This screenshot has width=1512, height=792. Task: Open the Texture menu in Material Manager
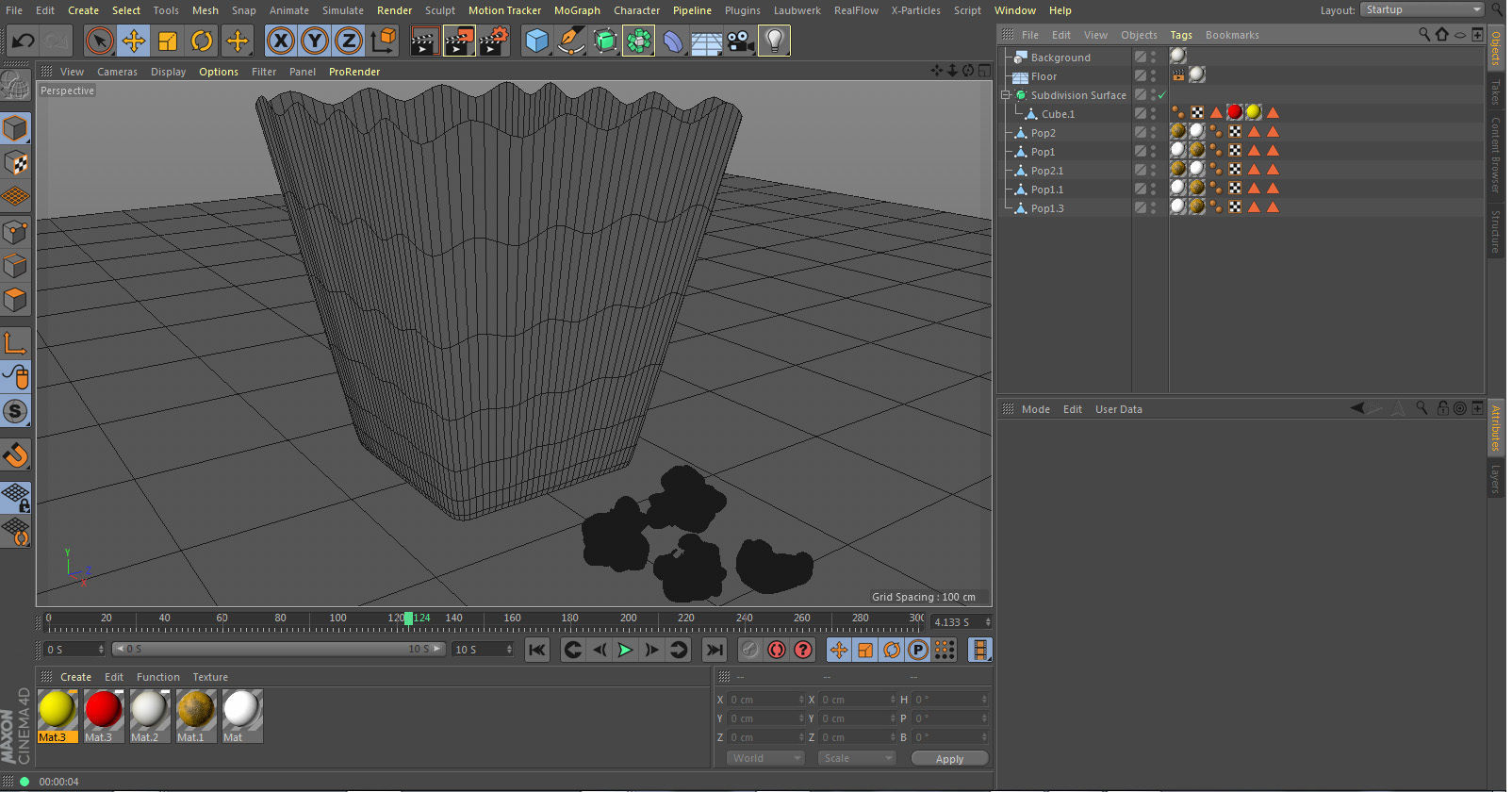pos(210,677)
